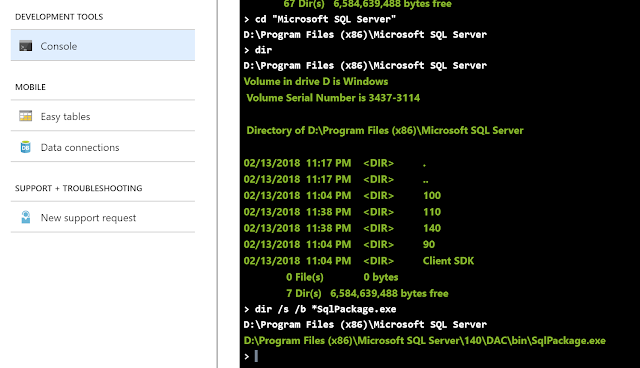Click the cd "Microsoft SQL Server" command line
The image size is (640, 368).
click(x=325, y=19)
